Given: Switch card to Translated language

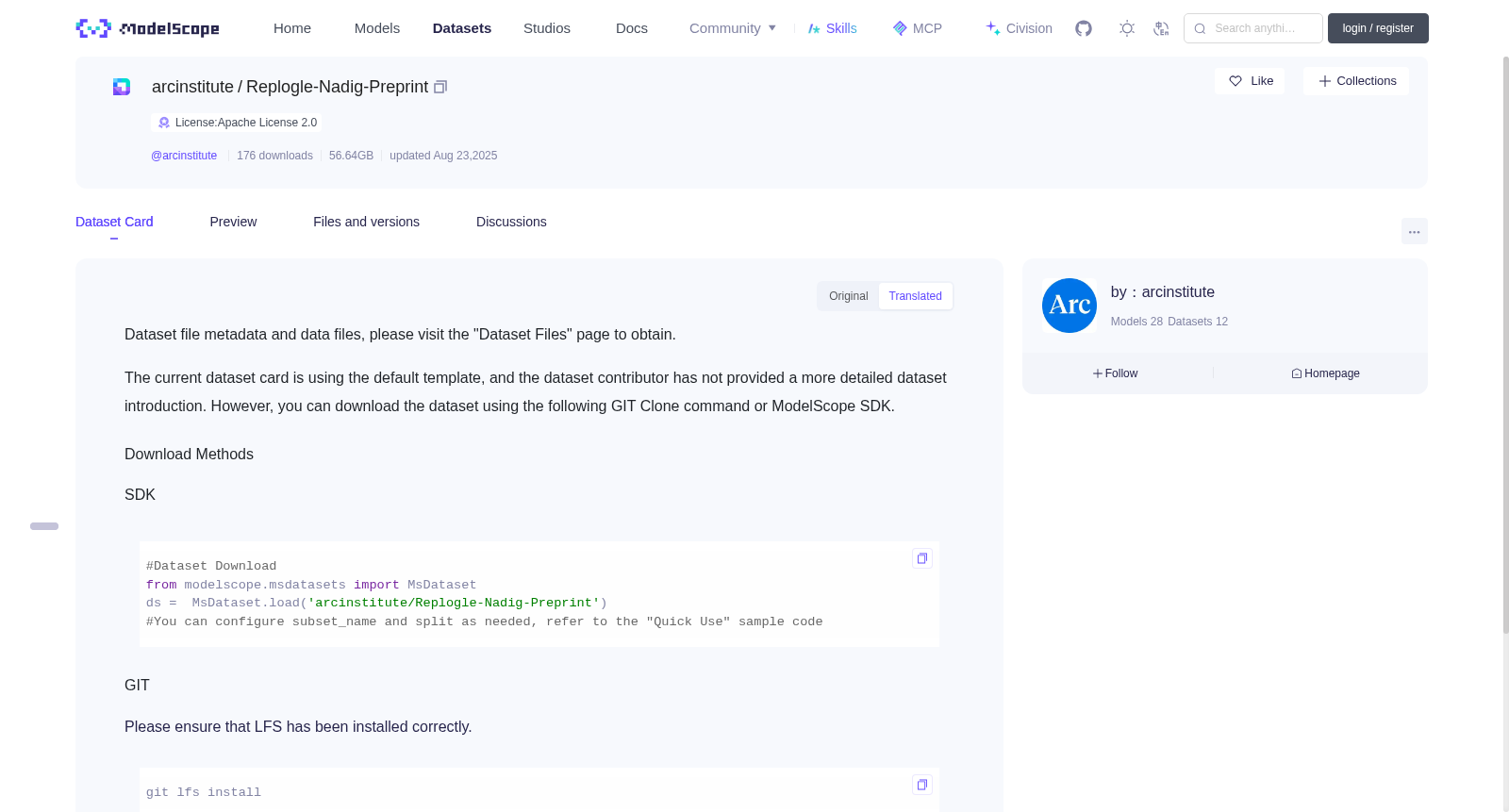Looking at the screenshot, I should coord(915,296).
